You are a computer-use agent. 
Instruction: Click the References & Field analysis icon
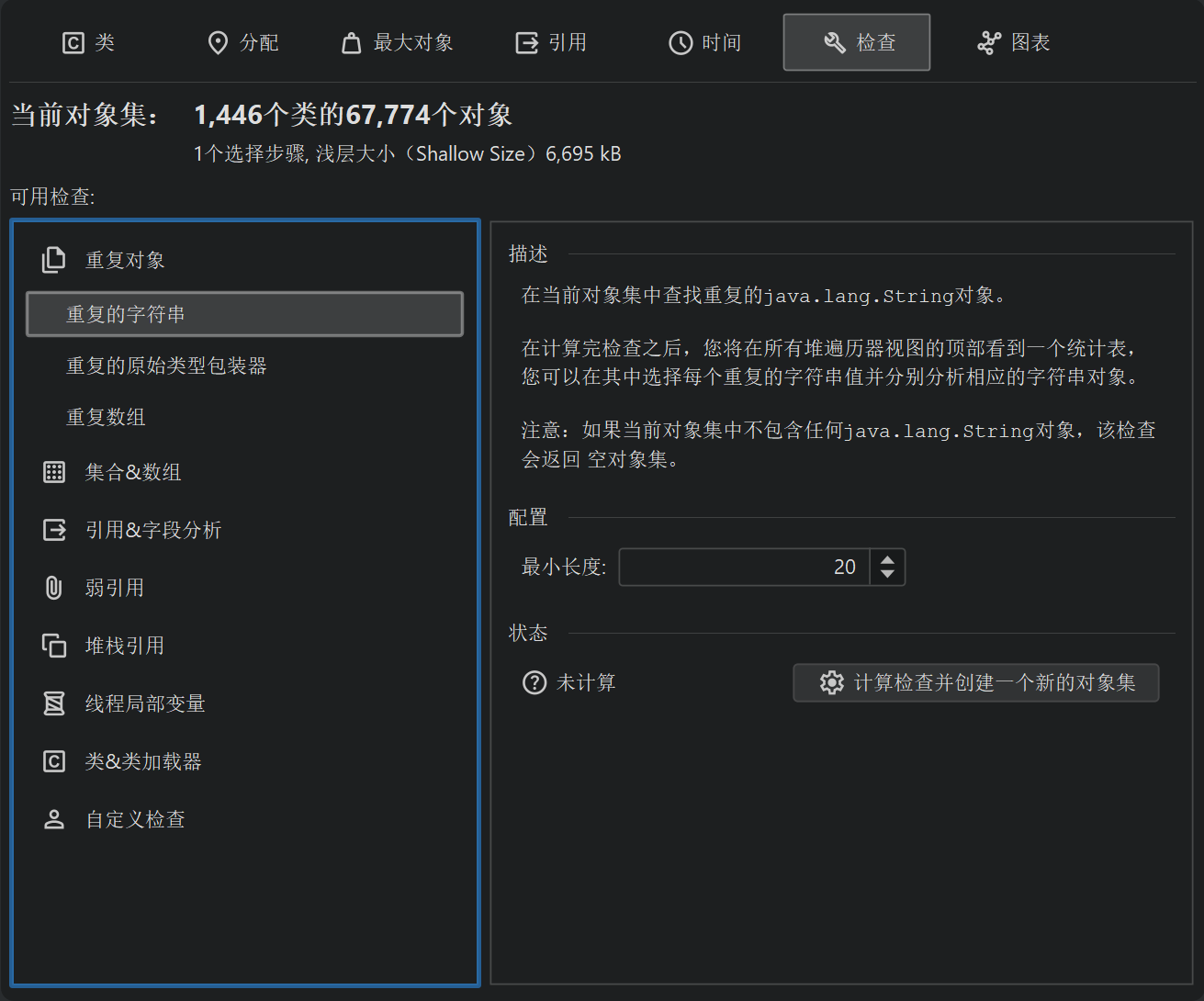click(x=54, y=530)
